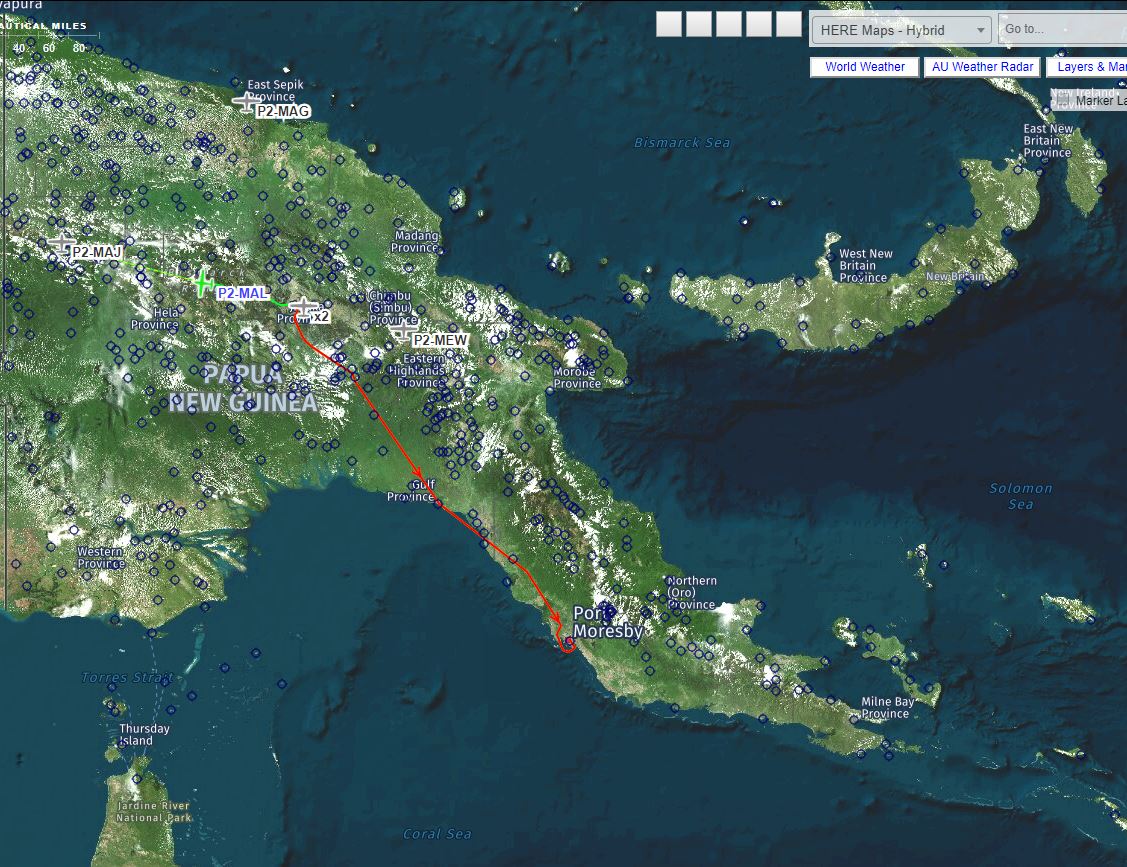
Task: Select the P2-MEW aircraft icon
Action: (x=403, y=329)
